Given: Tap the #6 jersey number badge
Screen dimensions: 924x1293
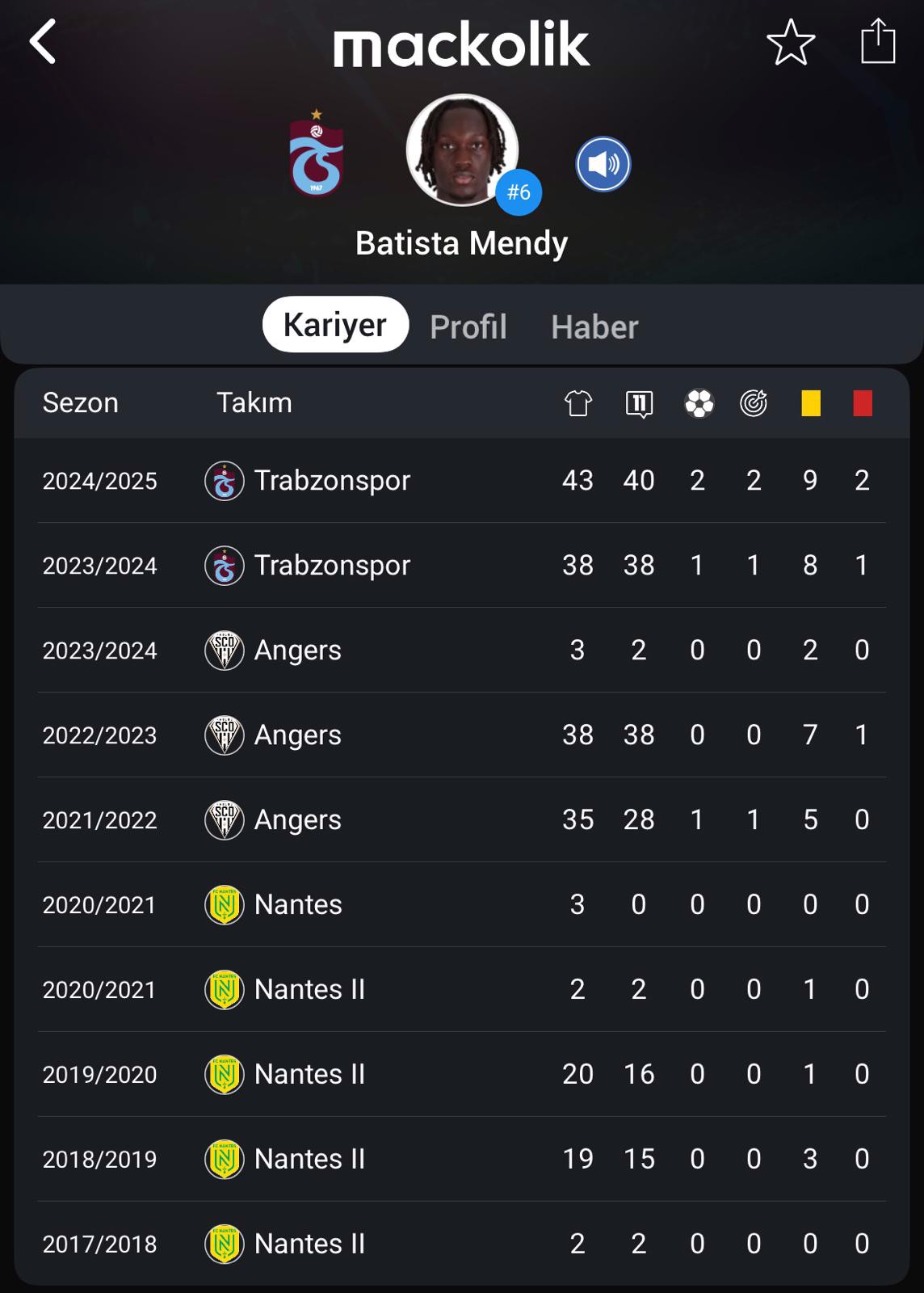Looking at the screenshot, I should [x=519, y=192].
